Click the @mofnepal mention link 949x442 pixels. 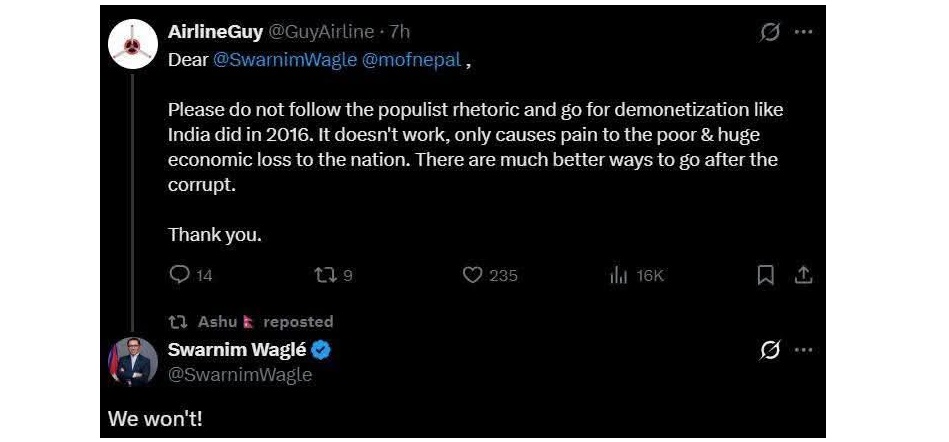(405, 59)
